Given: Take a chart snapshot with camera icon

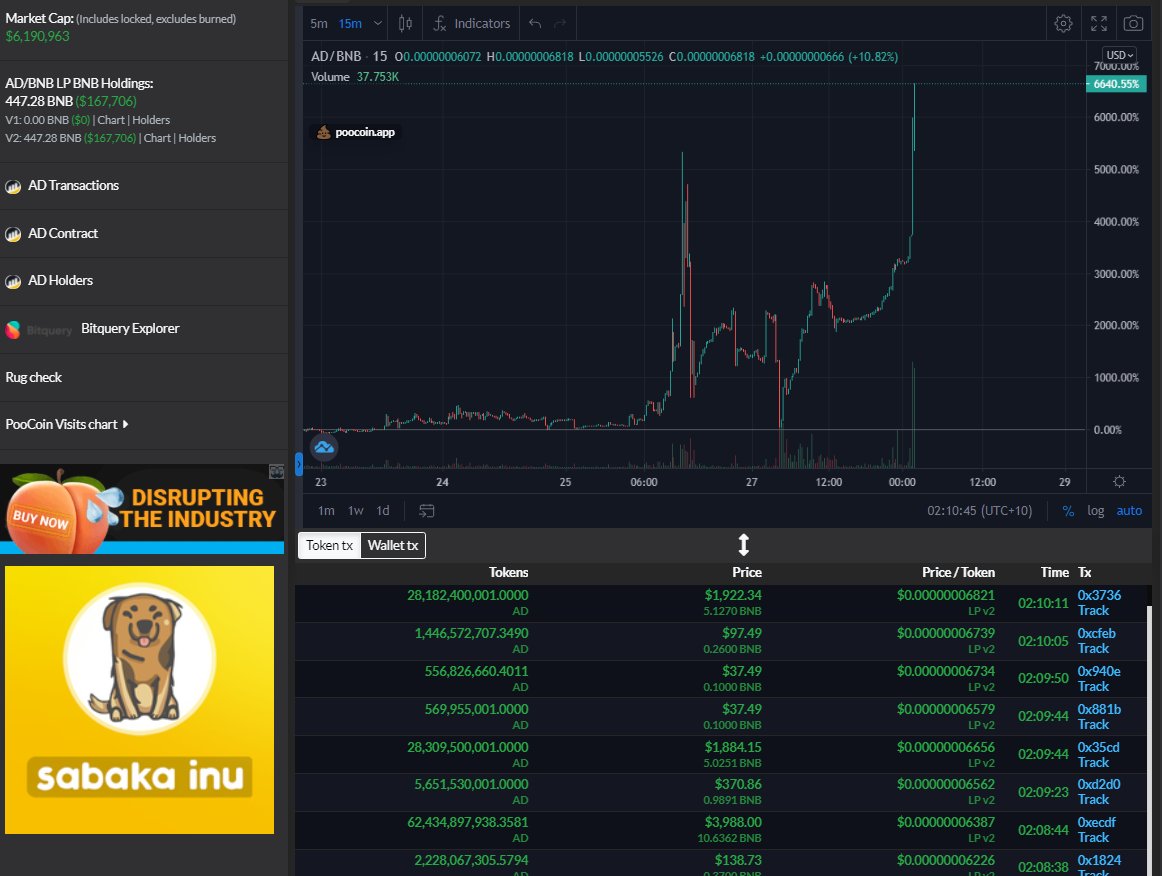Looking at the screenshot, I should click(1133, 24).
